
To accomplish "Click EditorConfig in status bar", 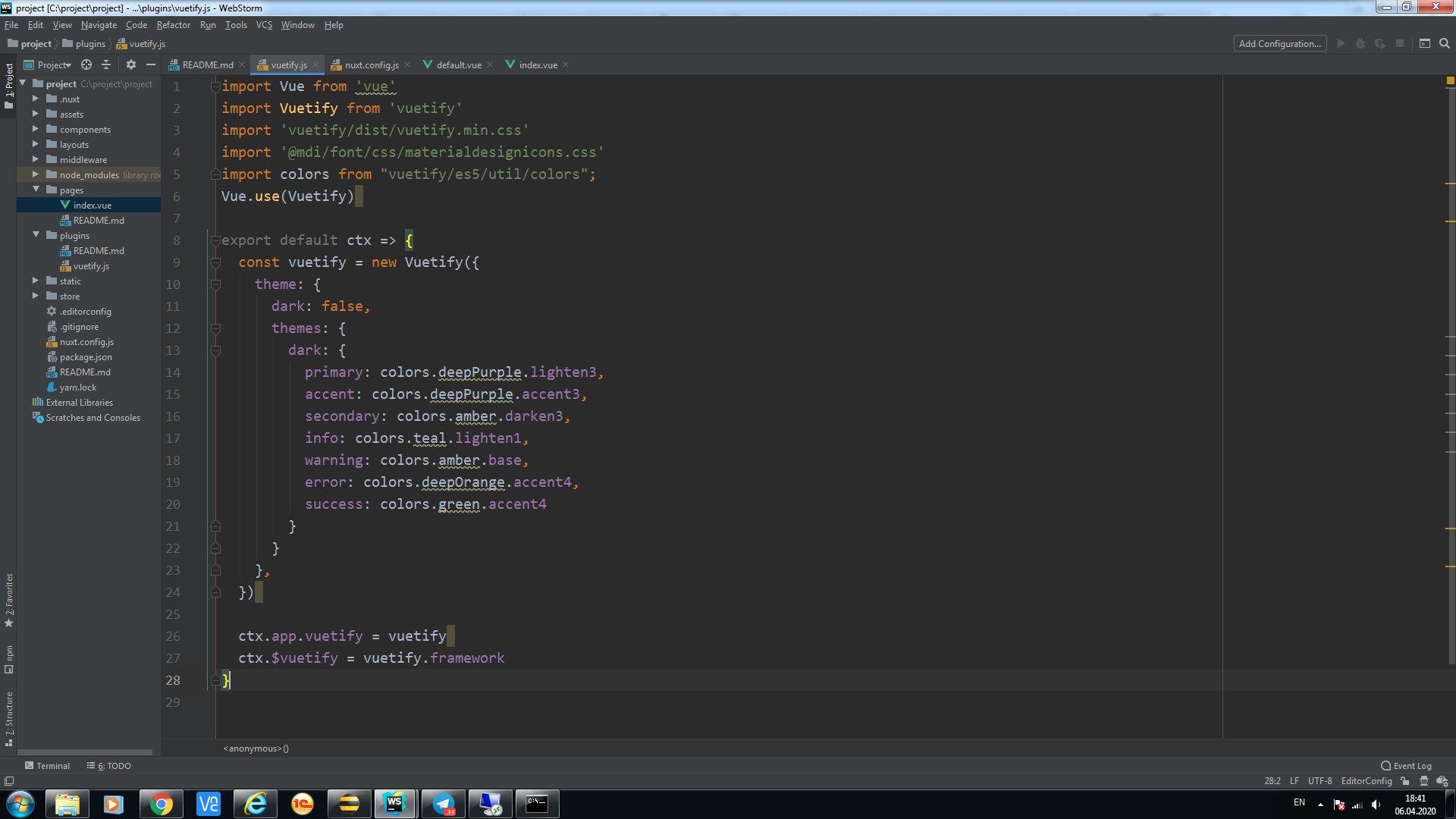I will point(1367,781).
